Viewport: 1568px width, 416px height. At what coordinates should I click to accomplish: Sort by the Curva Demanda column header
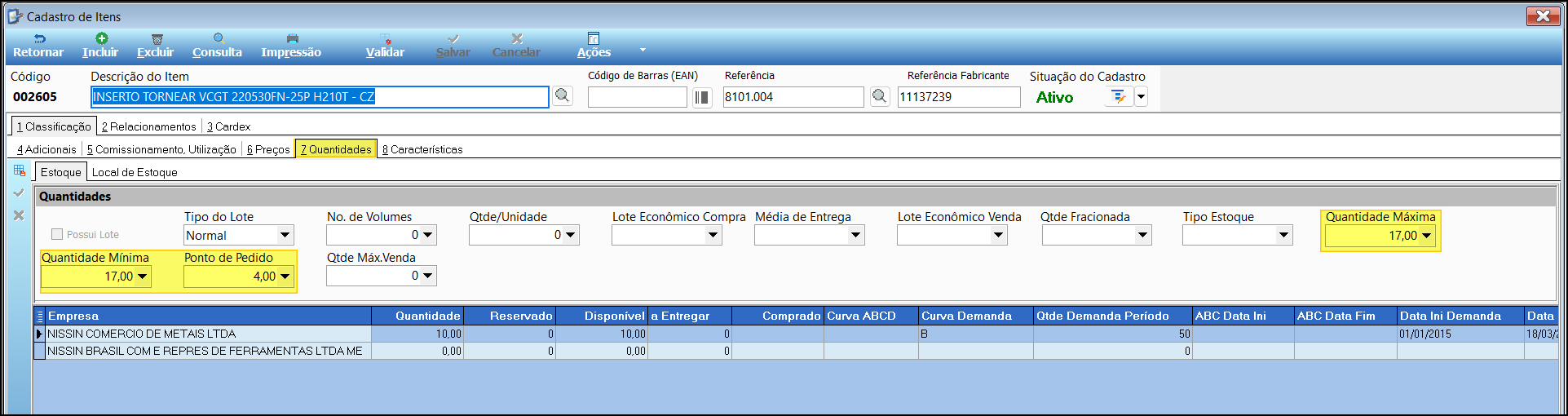coord(976,316)
